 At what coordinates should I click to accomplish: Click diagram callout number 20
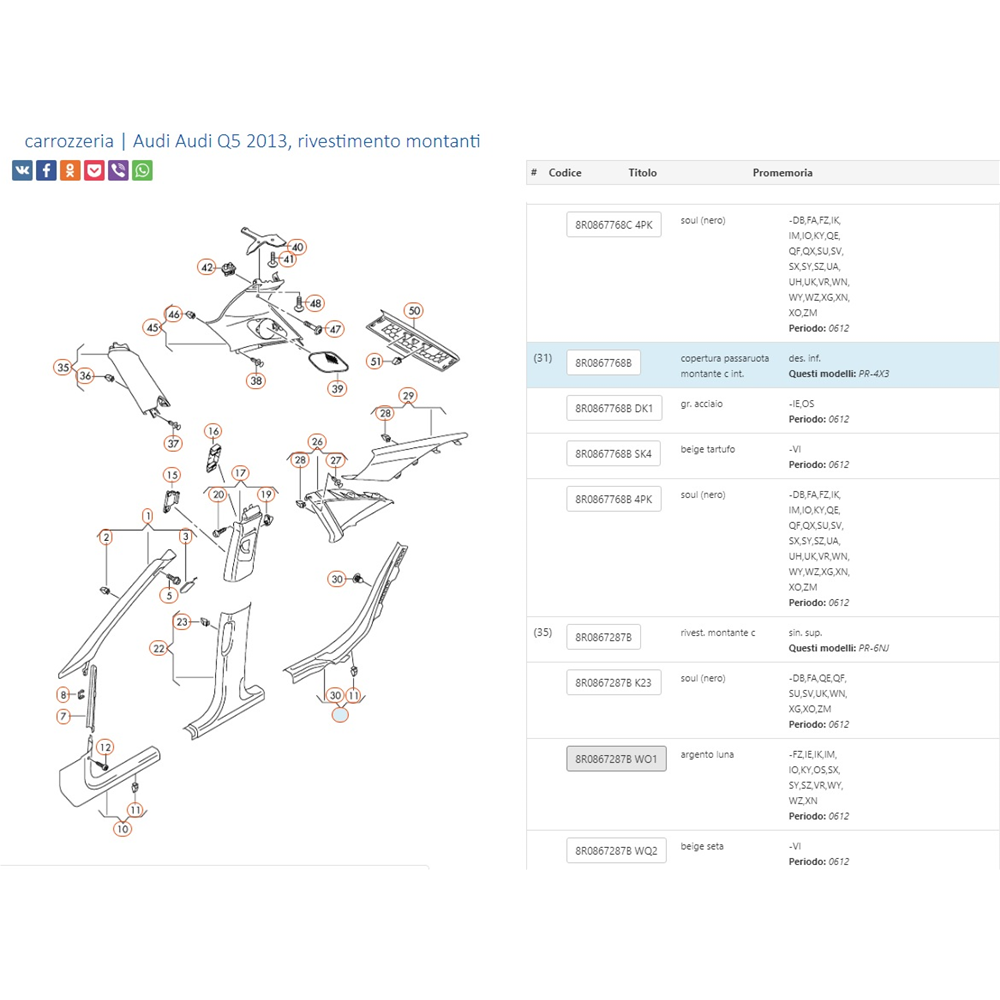(x=218, y=494)
